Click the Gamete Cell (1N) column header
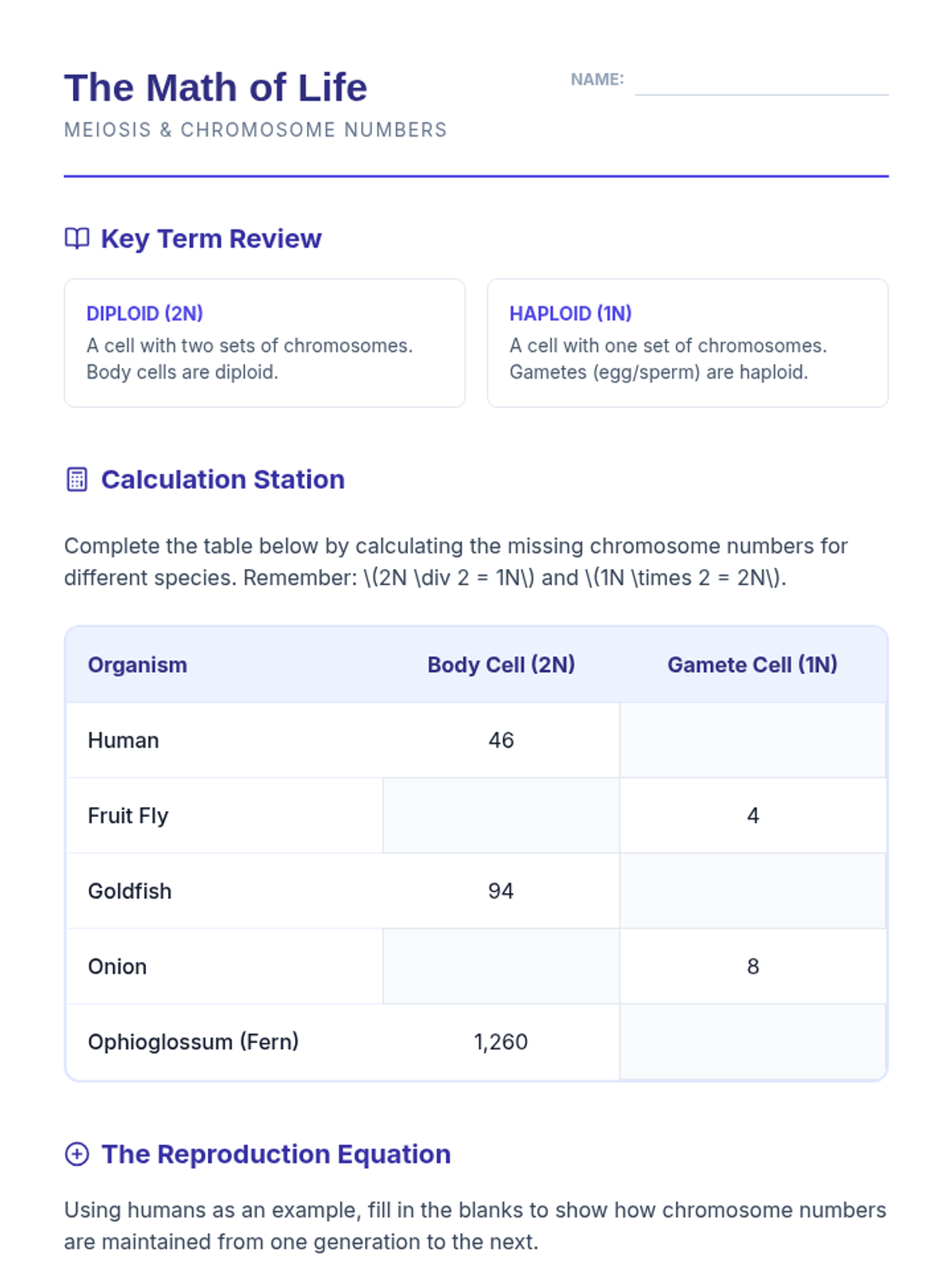952x1270 pixels. pyautogui.click(x=752, y=664)
